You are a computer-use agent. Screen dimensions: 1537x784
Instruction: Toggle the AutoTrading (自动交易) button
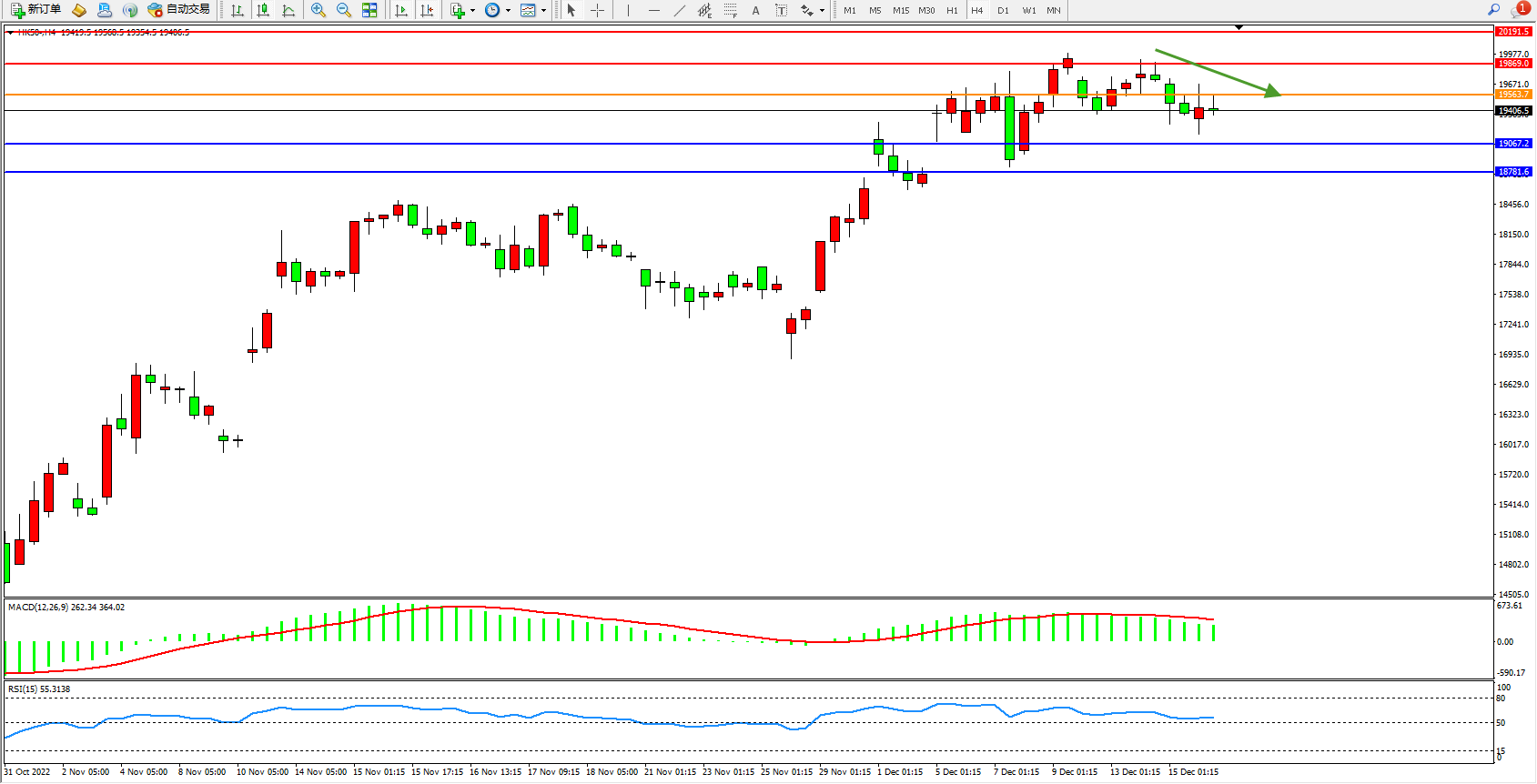179,10
